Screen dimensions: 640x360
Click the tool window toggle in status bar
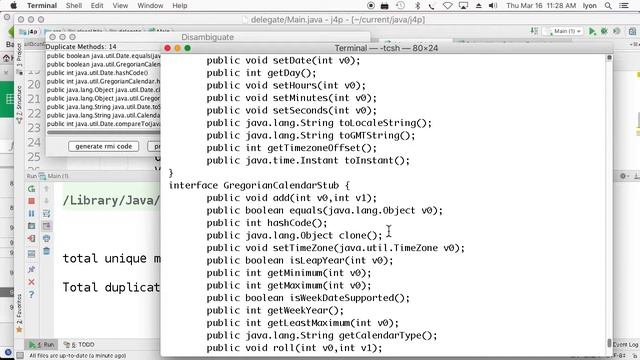(x=20, y=356)
